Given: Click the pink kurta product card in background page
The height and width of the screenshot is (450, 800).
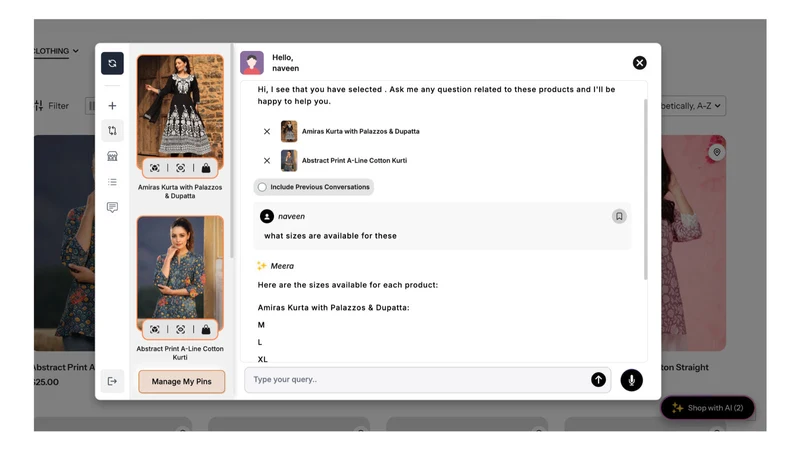Looking at the screenshot, I should click(x=694, y=243).
